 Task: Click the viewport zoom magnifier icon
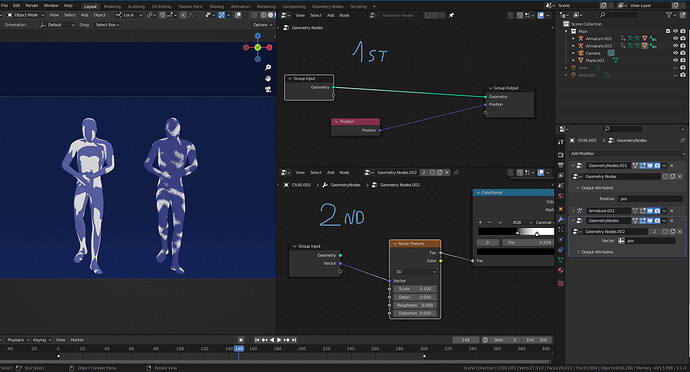(268, 67)
